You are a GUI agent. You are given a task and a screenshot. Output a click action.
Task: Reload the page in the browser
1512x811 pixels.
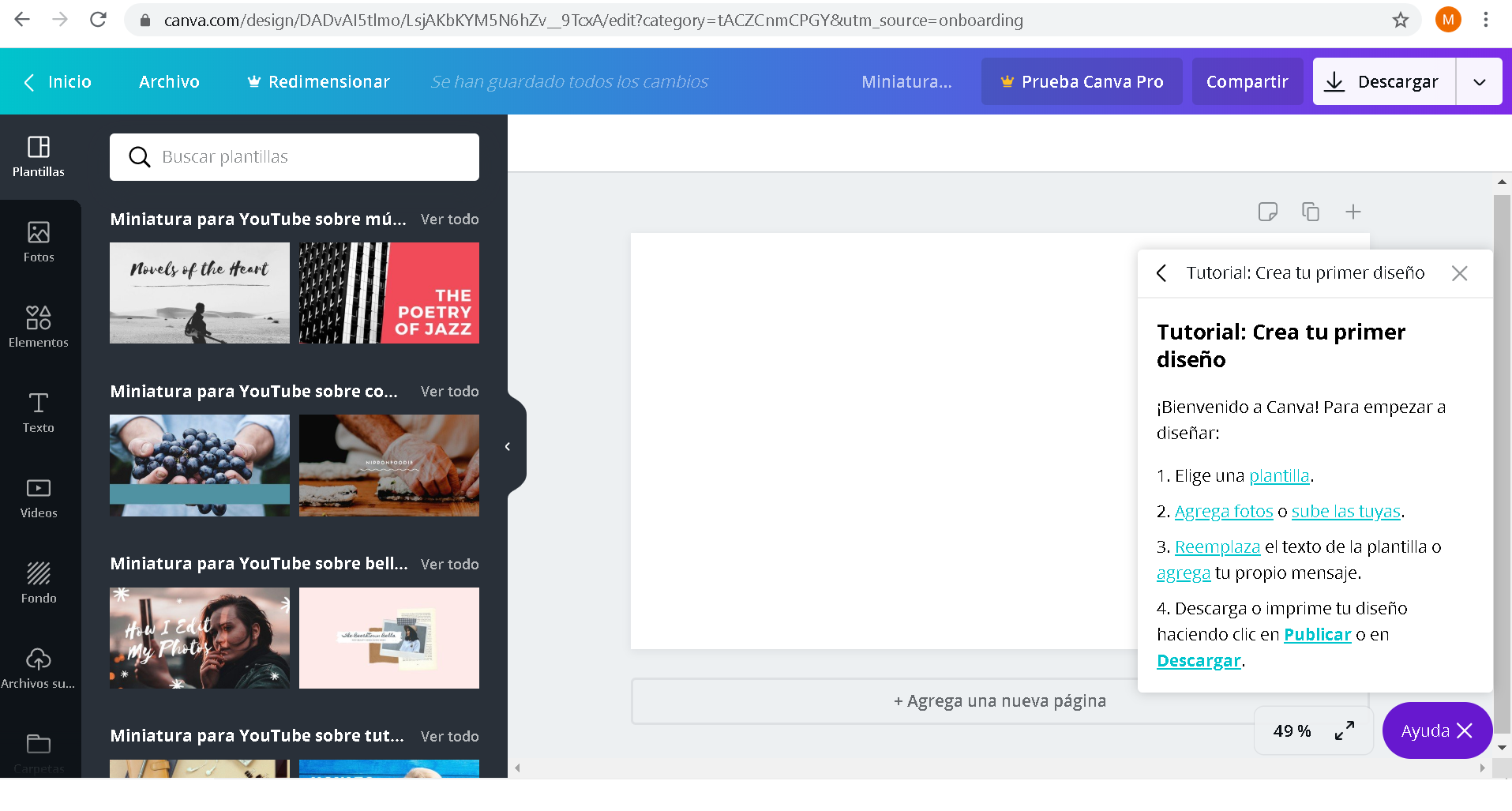coord(98,20)
